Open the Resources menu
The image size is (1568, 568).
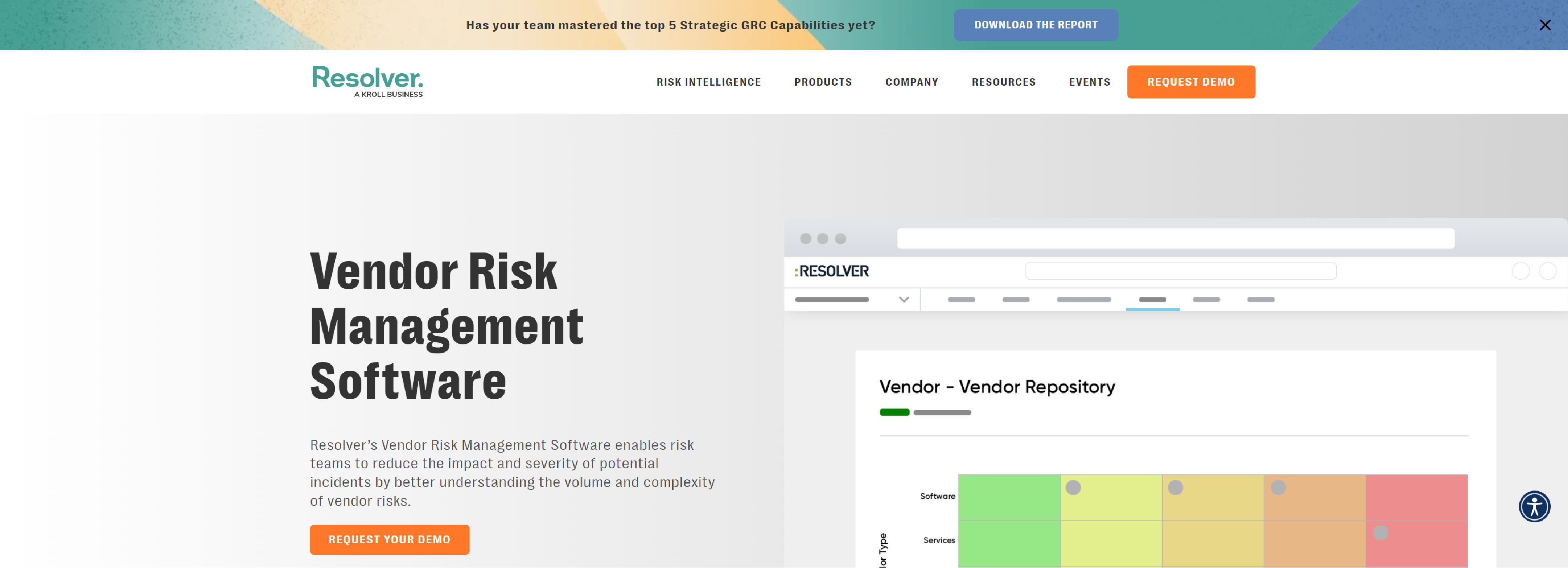(x=1003, y=82)
